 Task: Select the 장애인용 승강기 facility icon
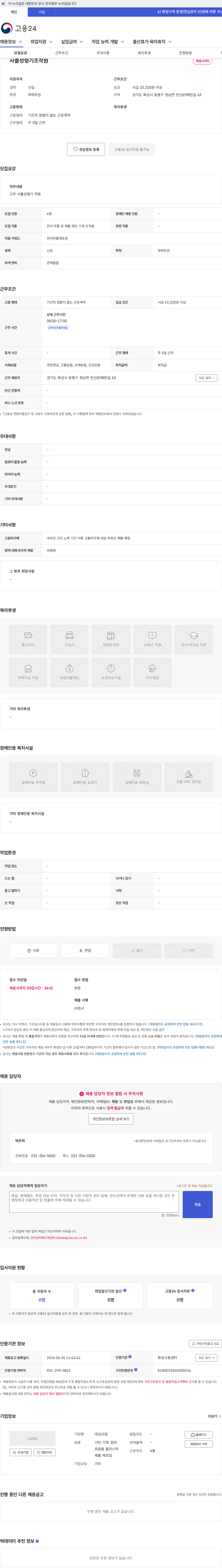click(85, 777)
